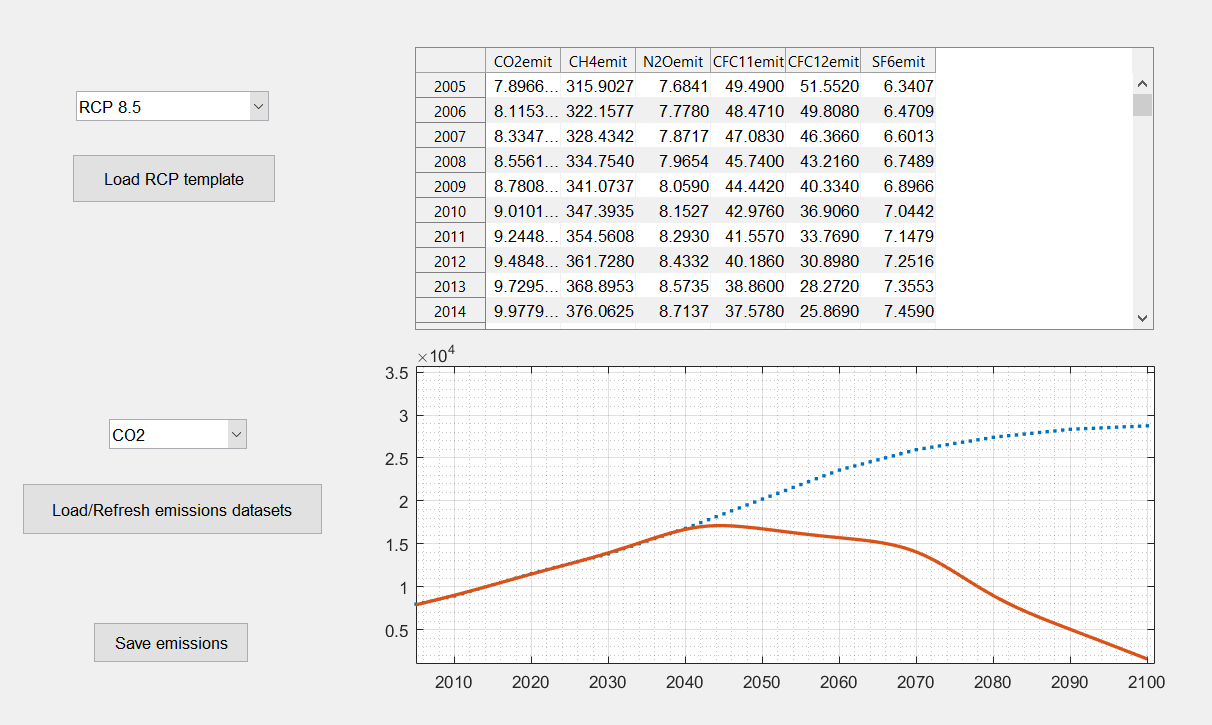Open the RCP 8.5 scenario dropdown
This screenshot has height=725, width=1212.
tap(172, 106)
